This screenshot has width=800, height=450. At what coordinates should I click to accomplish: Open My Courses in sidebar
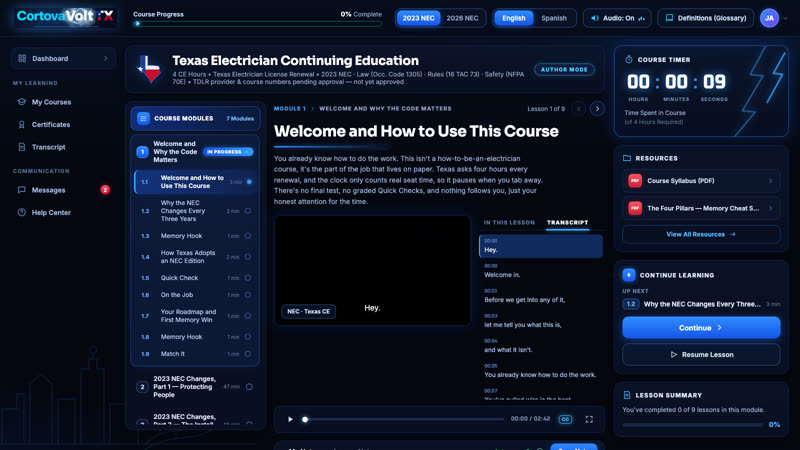(x=51, y=102)
